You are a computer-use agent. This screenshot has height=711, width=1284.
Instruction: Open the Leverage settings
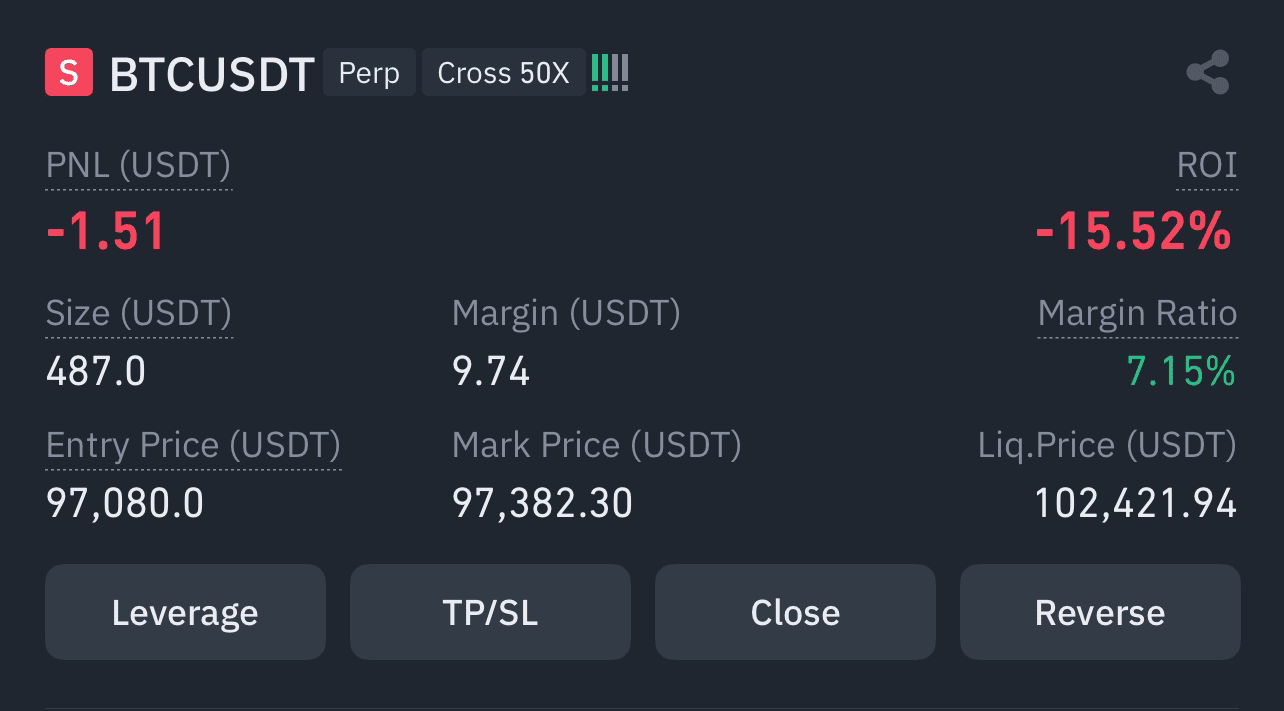[185, 612]
